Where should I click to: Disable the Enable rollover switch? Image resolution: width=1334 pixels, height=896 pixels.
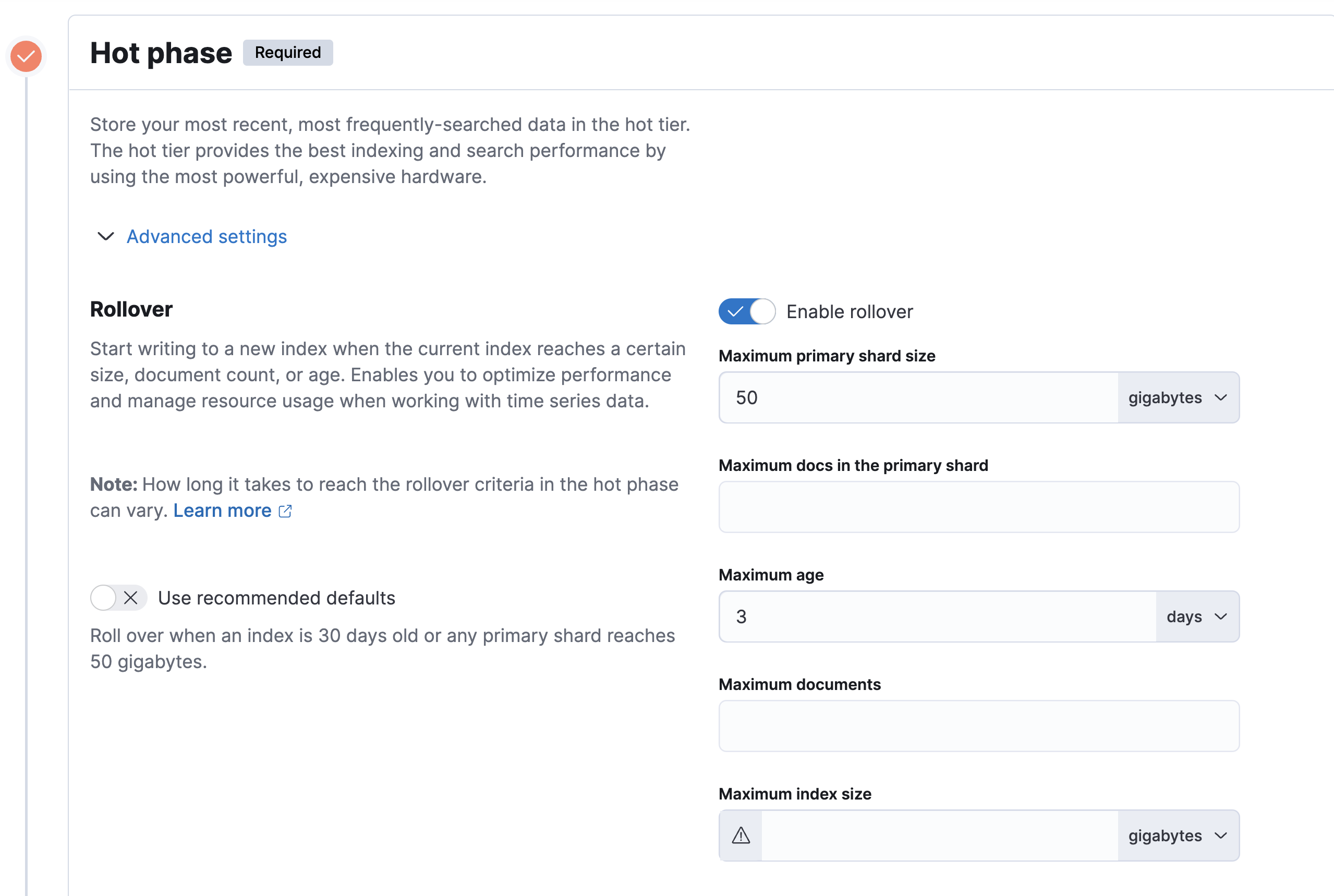746,311
